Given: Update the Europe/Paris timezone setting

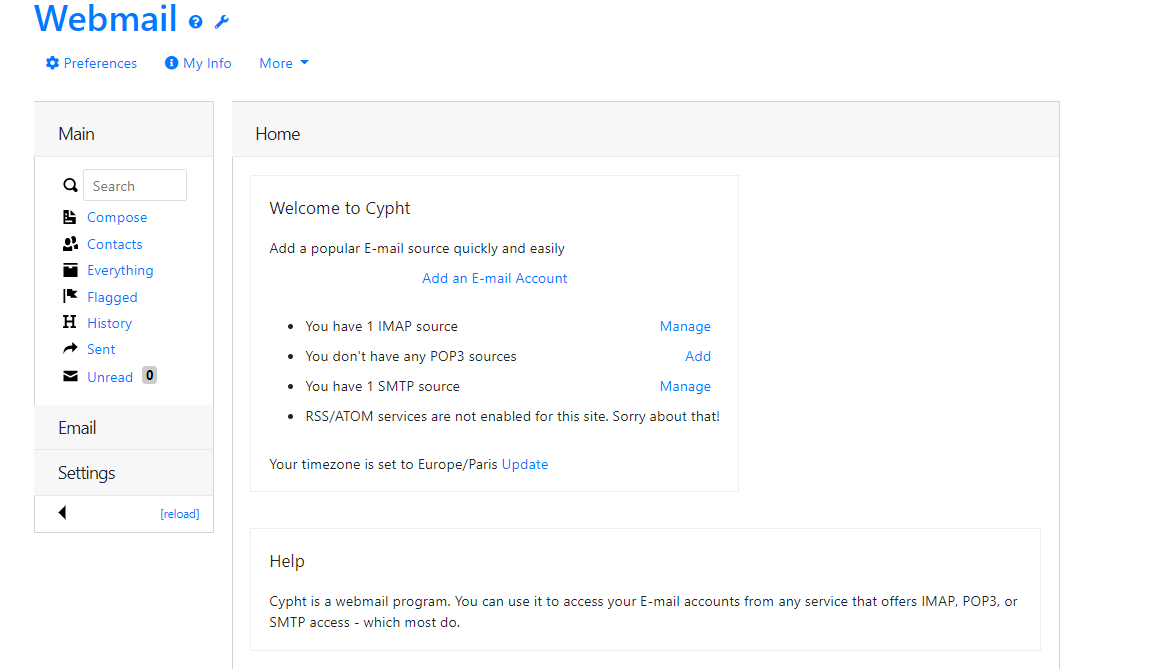Looking at the screenshot, I should [x=525, y=464].
